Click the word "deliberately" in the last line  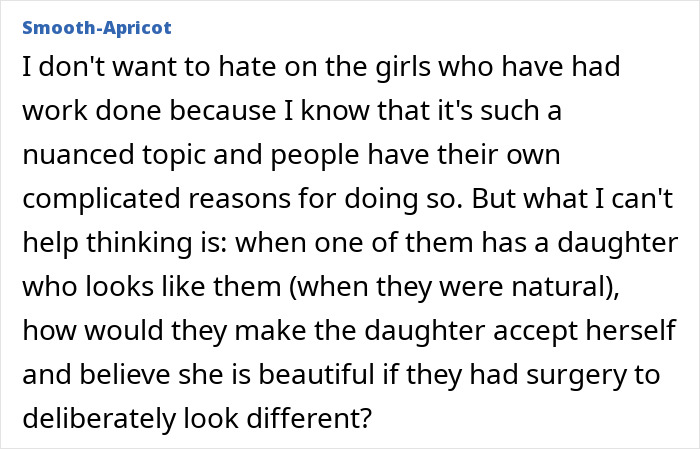[x=99, y=419]
